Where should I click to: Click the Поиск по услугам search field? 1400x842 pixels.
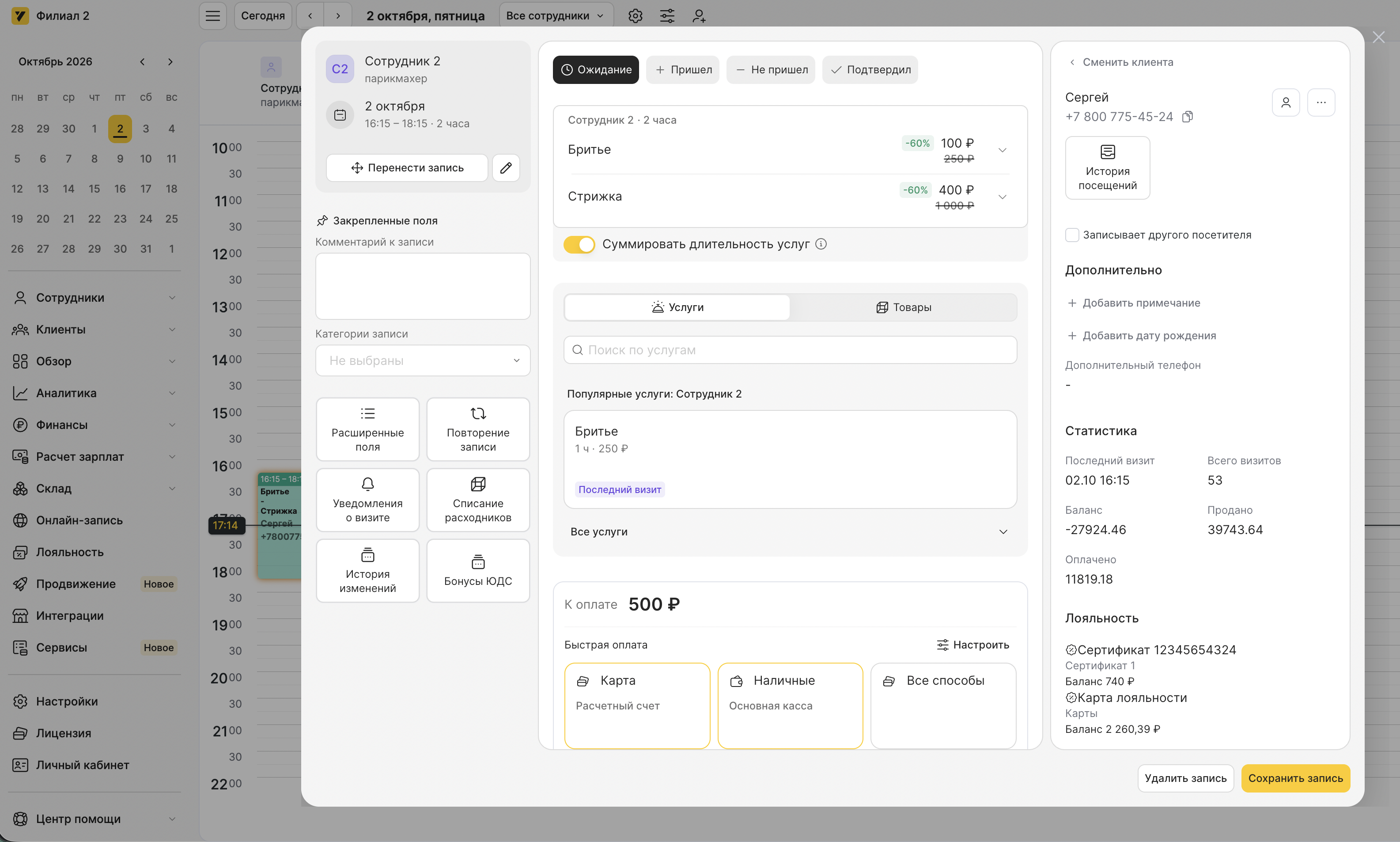[x=790, y=350]
